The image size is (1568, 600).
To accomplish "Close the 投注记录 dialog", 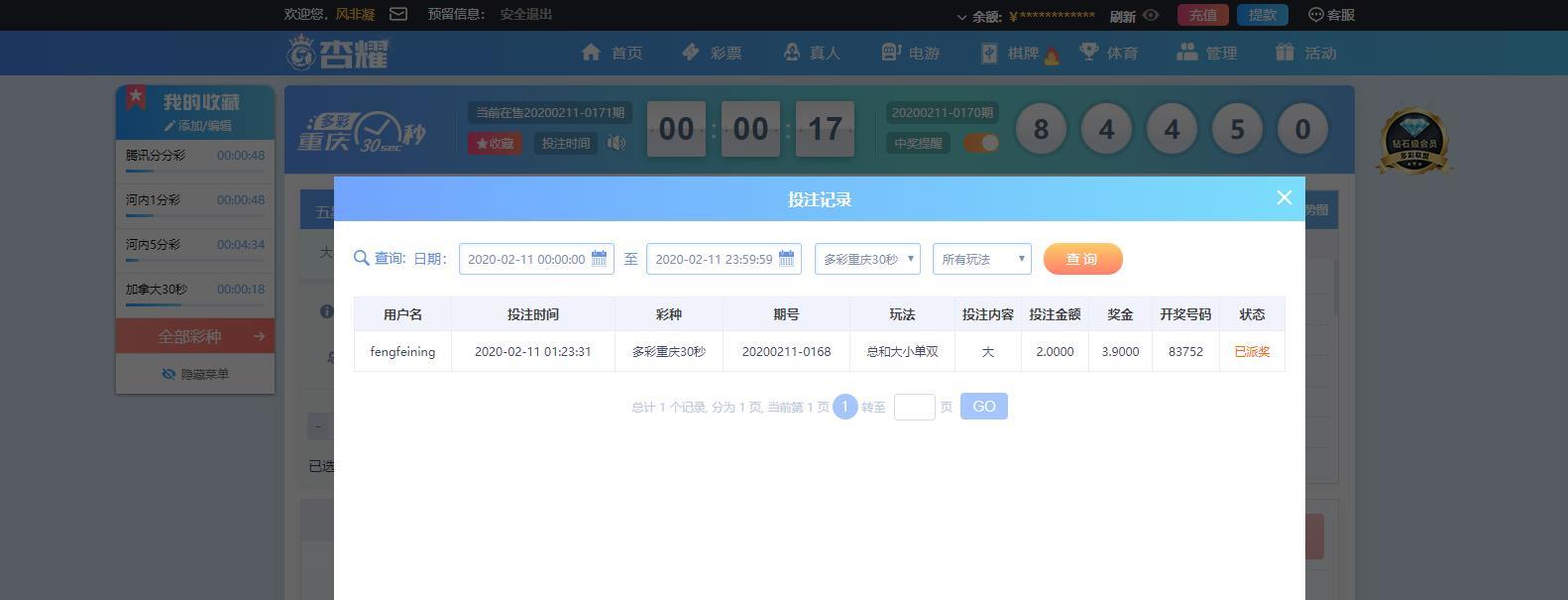I will pyautogui.click(x=1285, y=197).
